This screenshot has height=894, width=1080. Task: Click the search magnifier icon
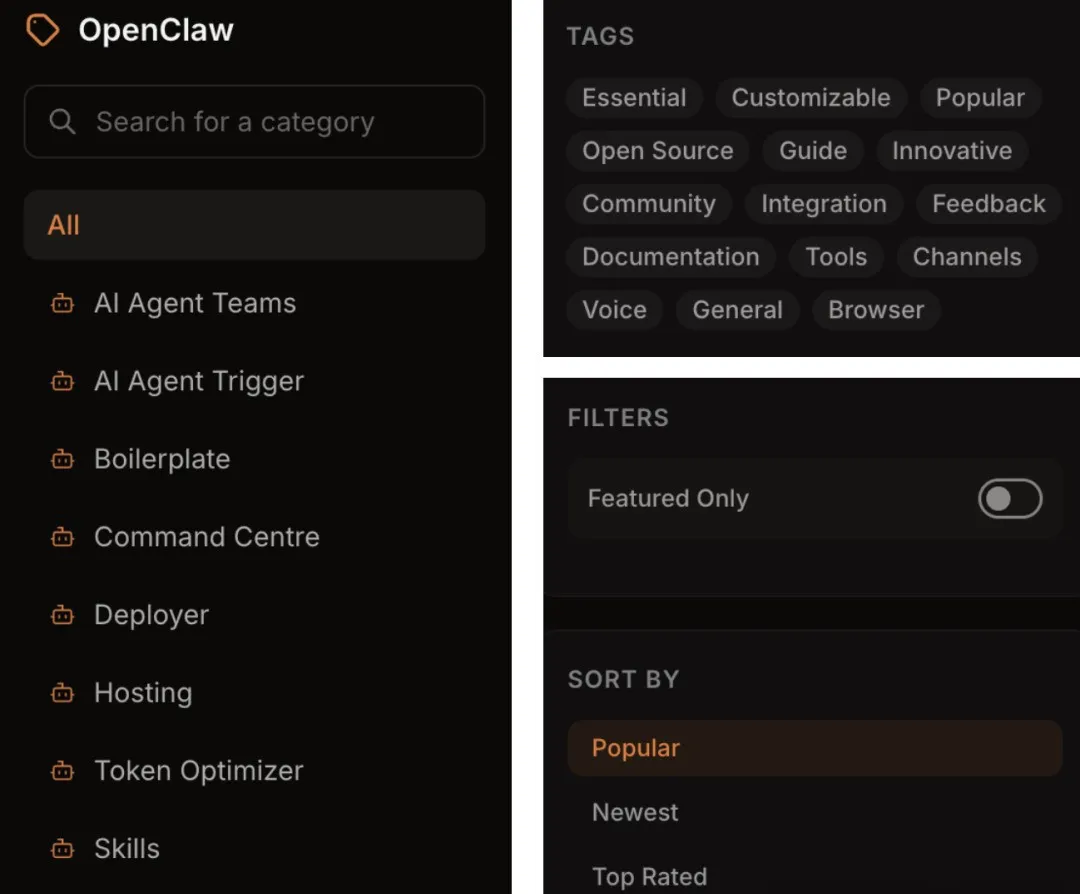(62, 122)
